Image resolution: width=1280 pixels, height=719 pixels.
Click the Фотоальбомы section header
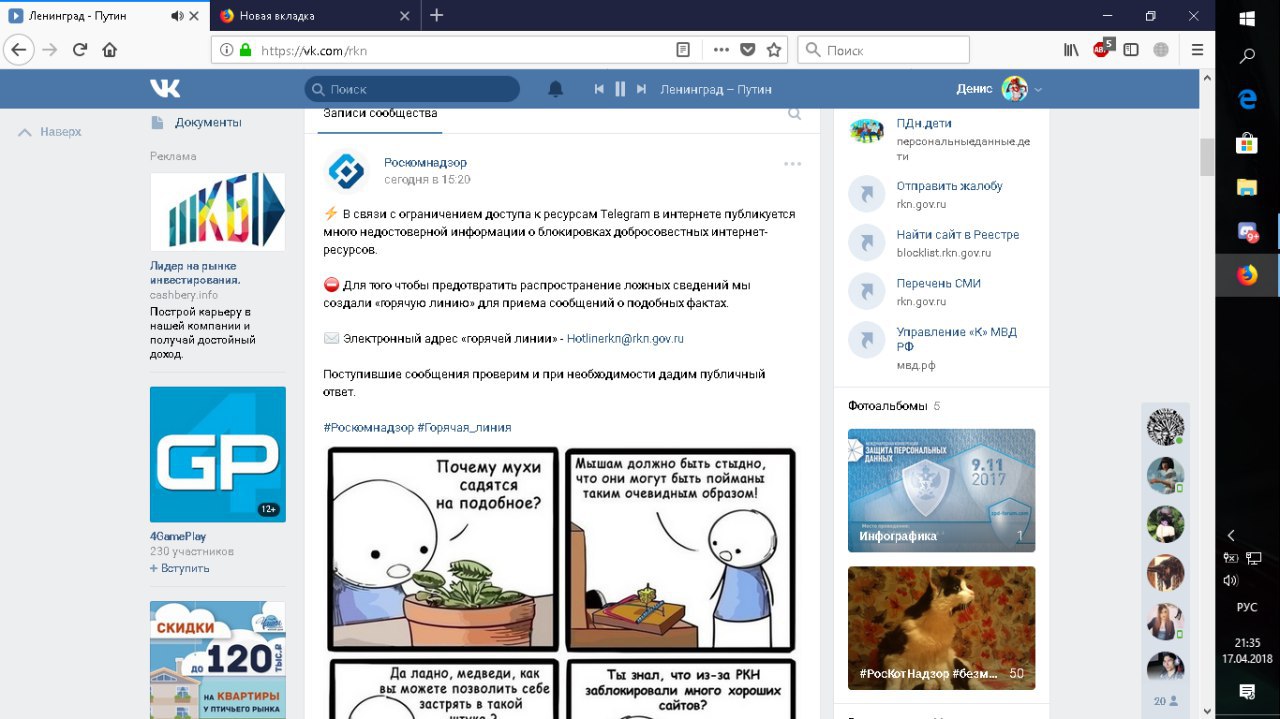[886, 406]
